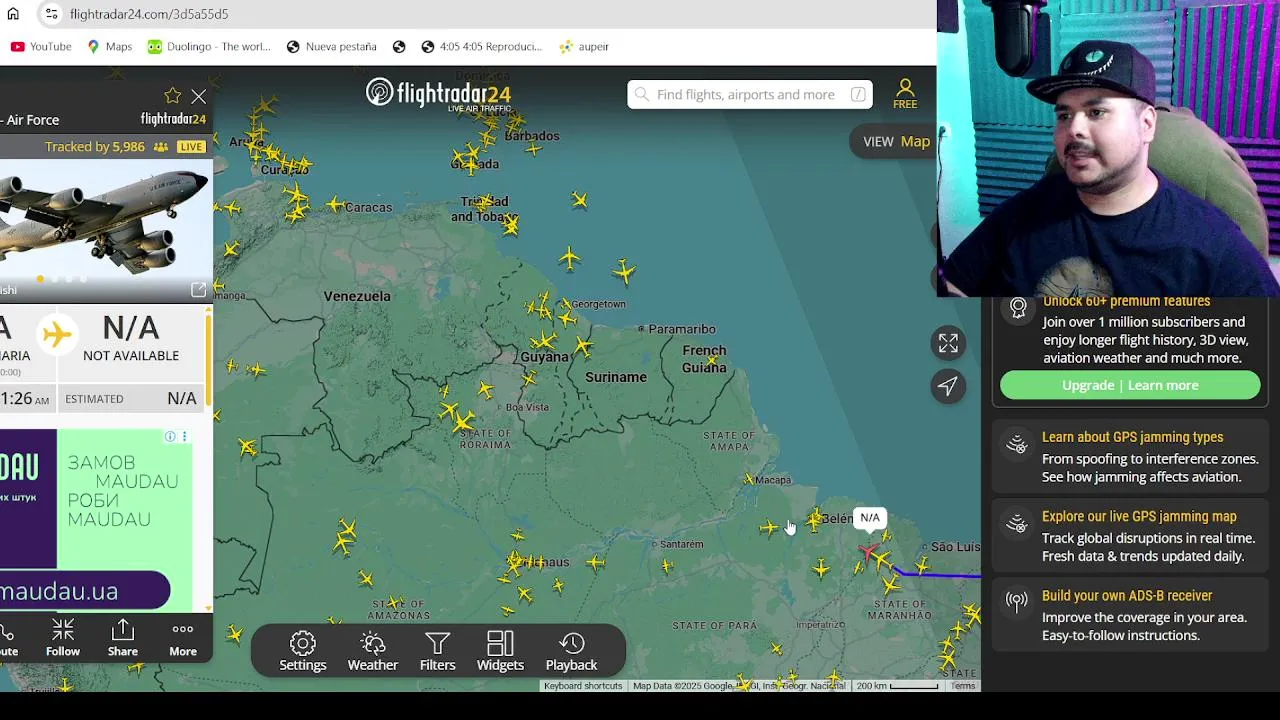Click the N/A flight label on map
The image size is (1280, 720).
pos(870,518)
